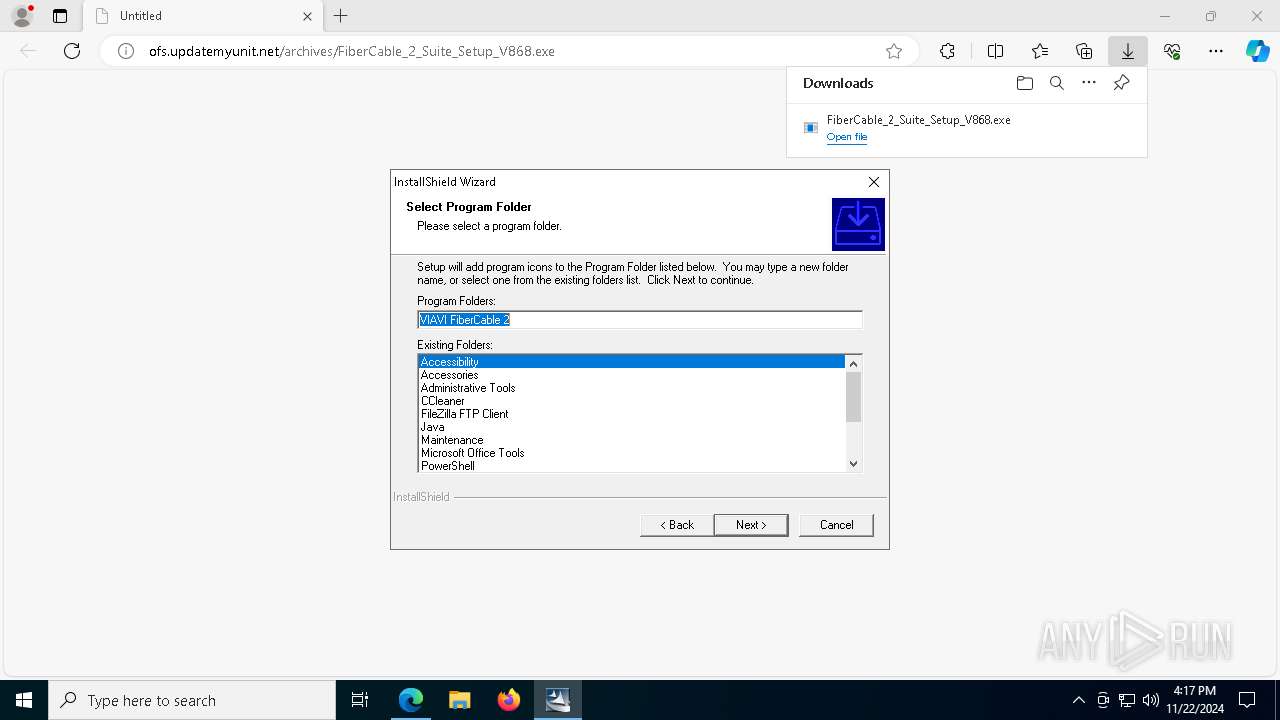The height and width of the screenshot is (720, 1280).
Task: Select CCleaner from existing folders
Action: tap(631, 401)
